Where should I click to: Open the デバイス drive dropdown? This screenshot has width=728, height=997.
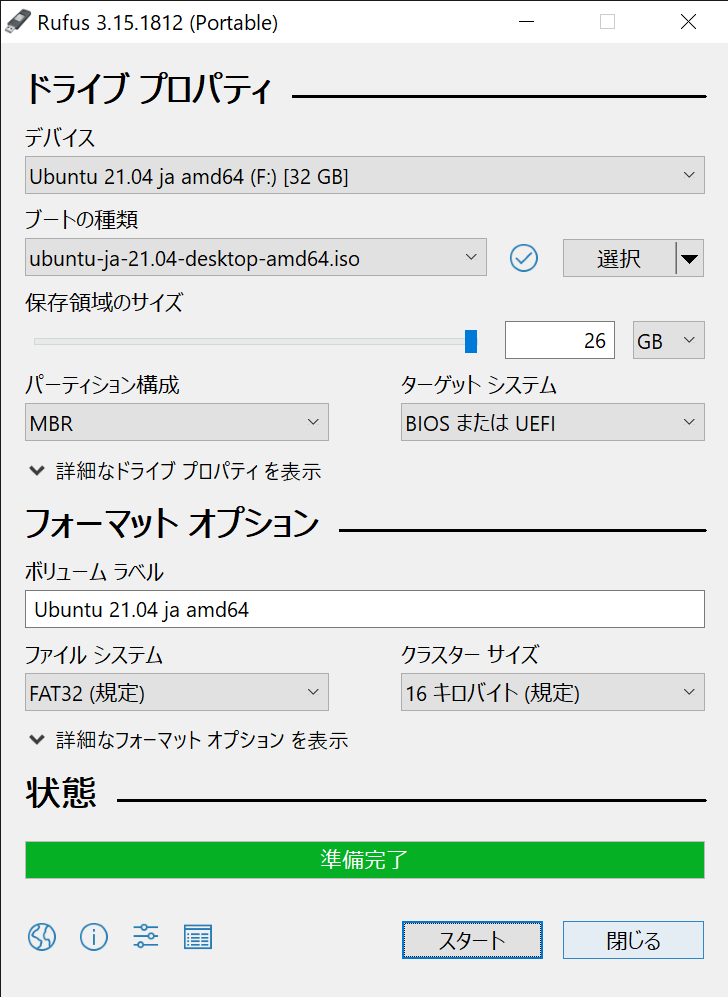[x=365, y=175]
